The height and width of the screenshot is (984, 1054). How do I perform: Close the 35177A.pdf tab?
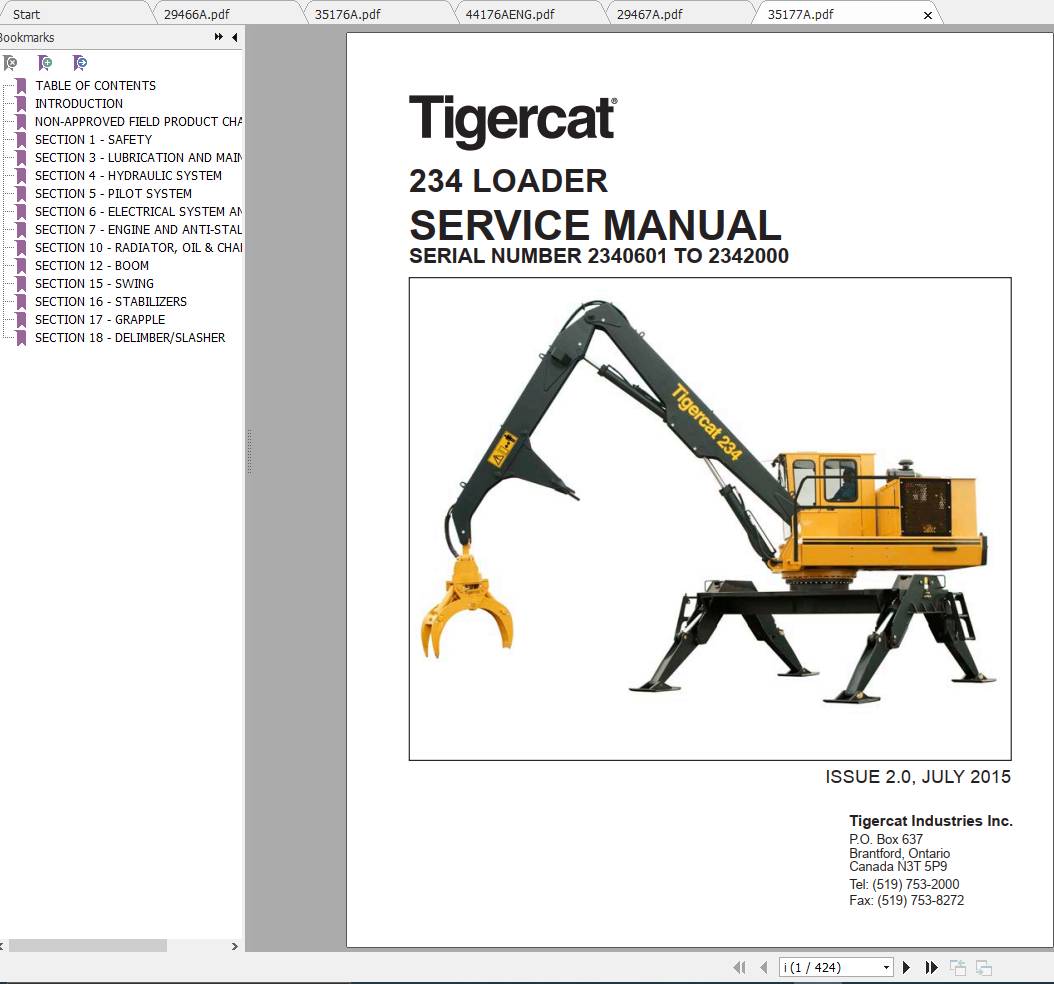pos(928,13)
